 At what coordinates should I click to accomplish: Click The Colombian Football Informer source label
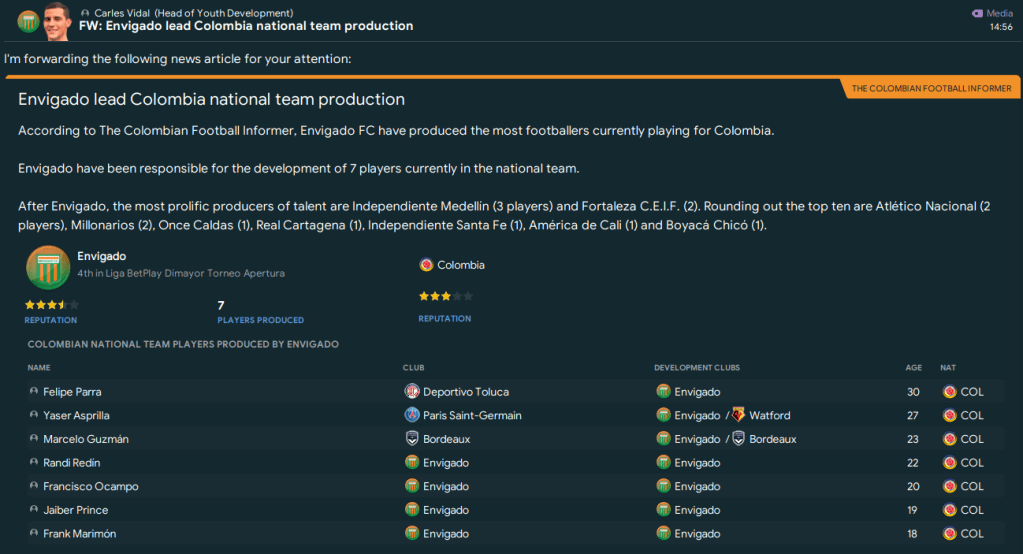931,89
